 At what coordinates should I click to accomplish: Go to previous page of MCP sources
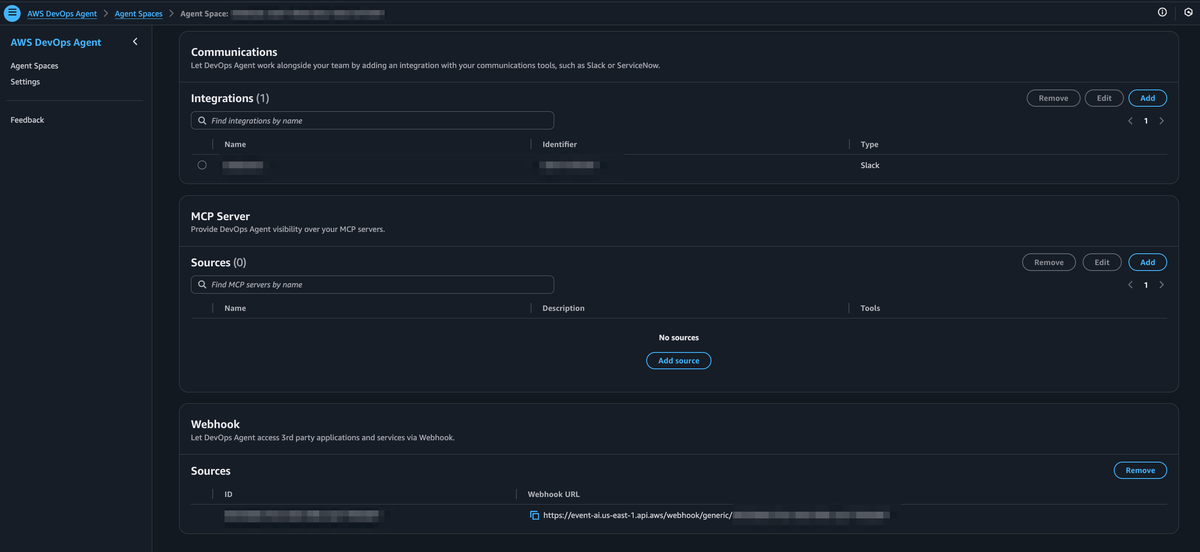[x=1130, y=285]
